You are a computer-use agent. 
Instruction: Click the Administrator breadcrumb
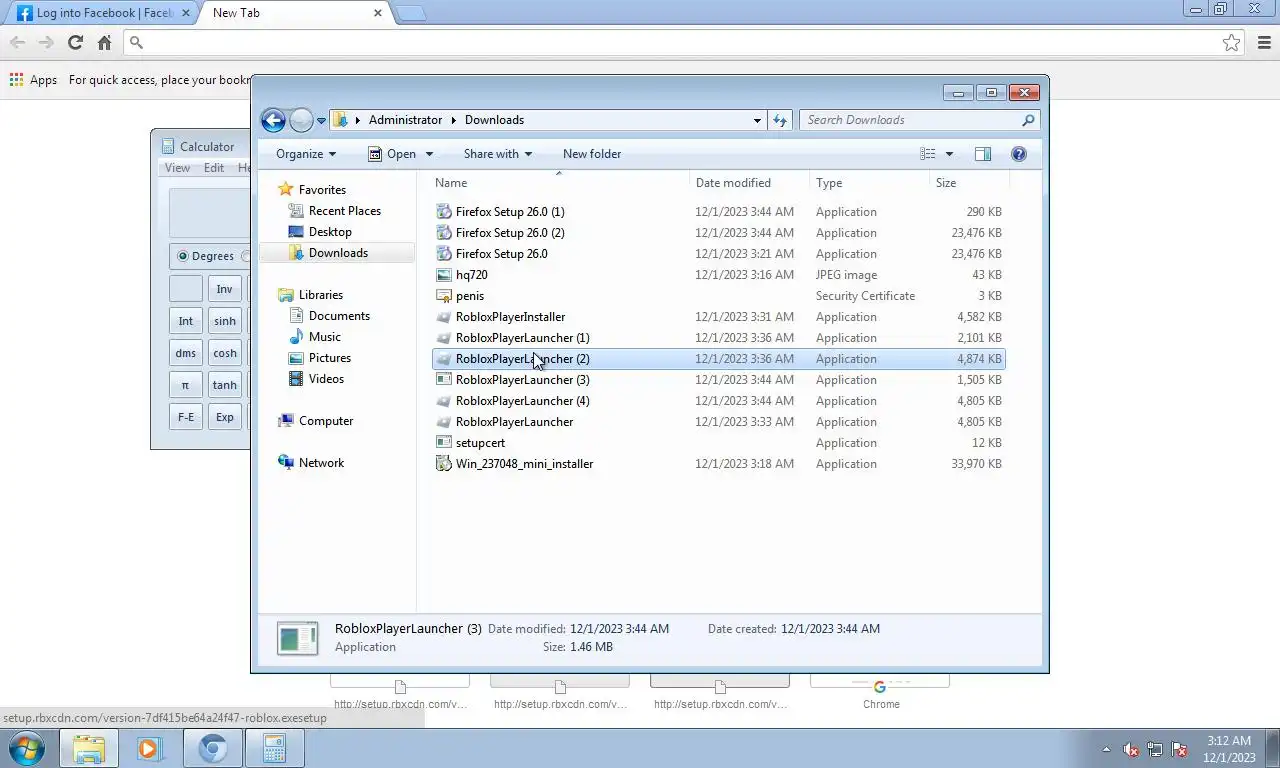pos(405,120)
